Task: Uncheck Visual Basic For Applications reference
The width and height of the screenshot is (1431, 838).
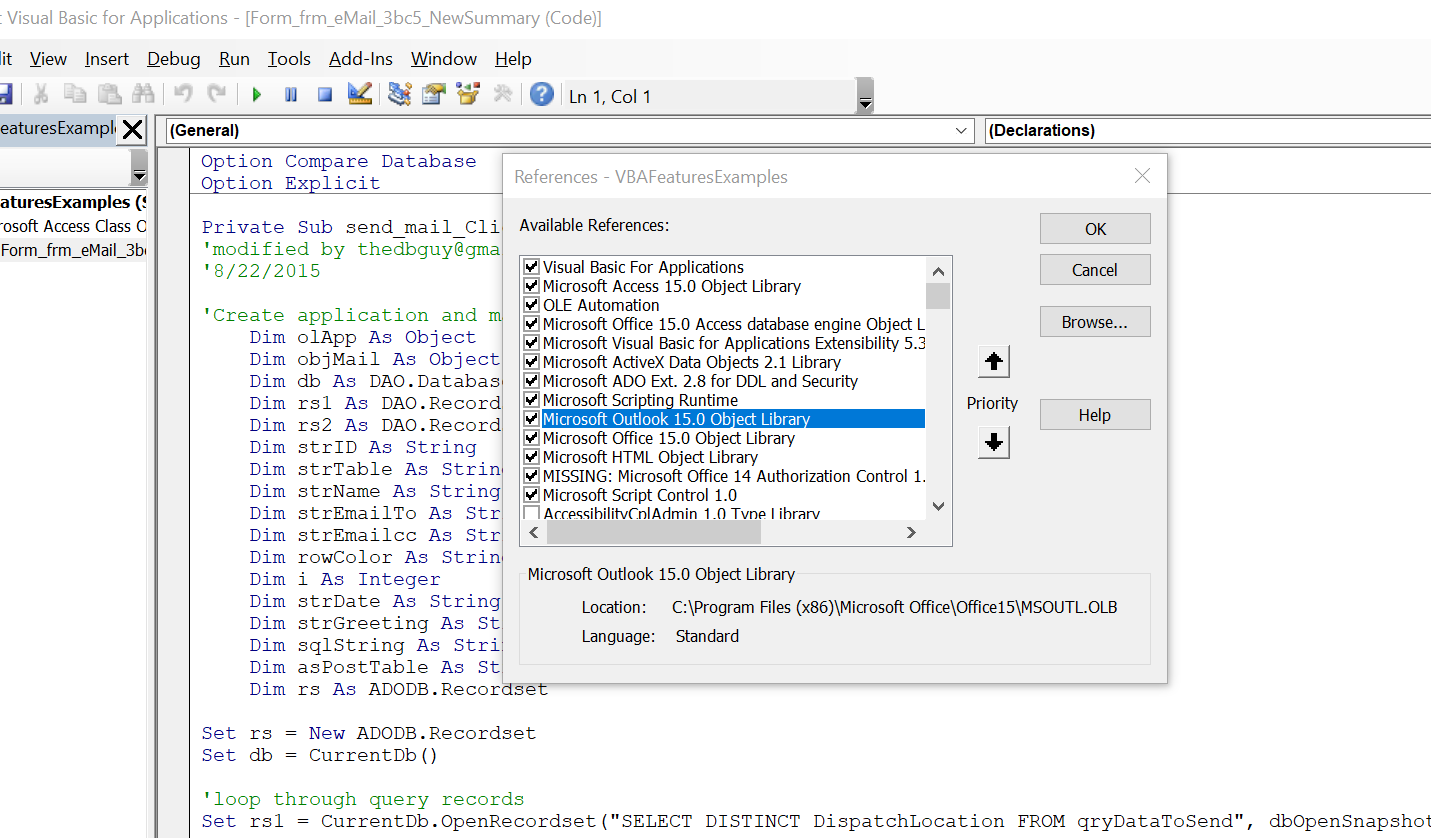Action: click(531, 267)
